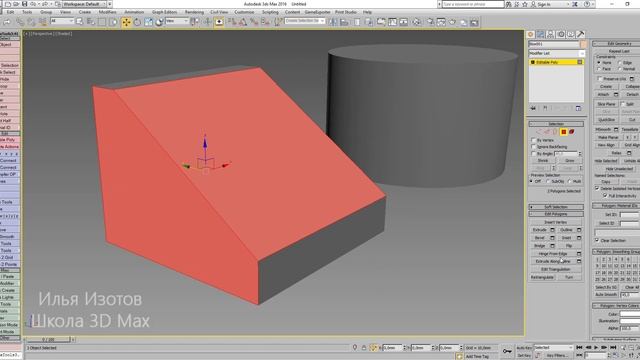
Task: Open the reference coordinate View dropdown
Action: pos(176,21)
